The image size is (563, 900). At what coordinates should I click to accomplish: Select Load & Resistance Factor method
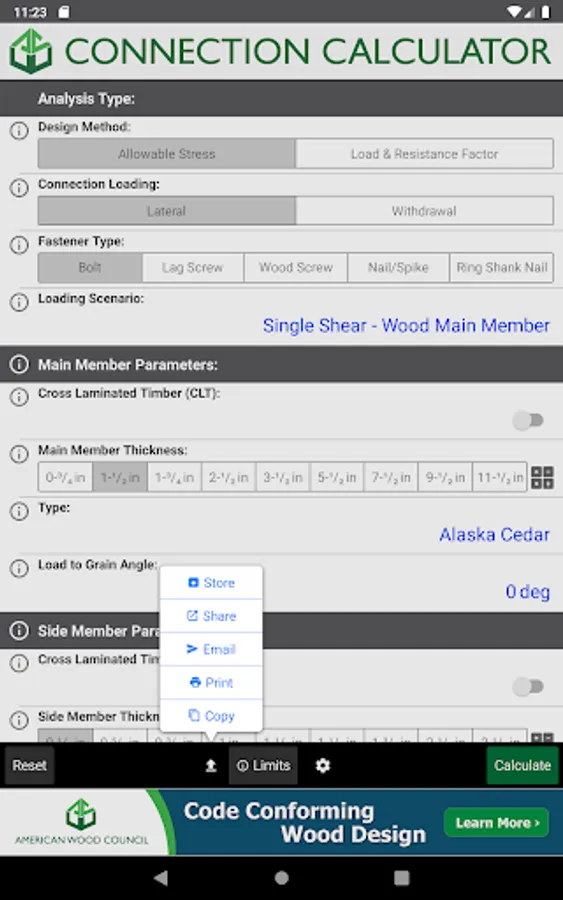click(x=425, y=154)
